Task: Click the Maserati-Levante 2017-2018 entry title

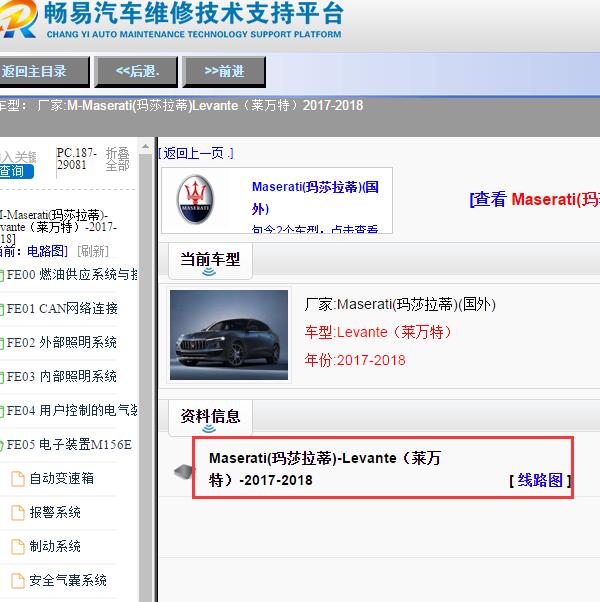Action: coord(325,469)
